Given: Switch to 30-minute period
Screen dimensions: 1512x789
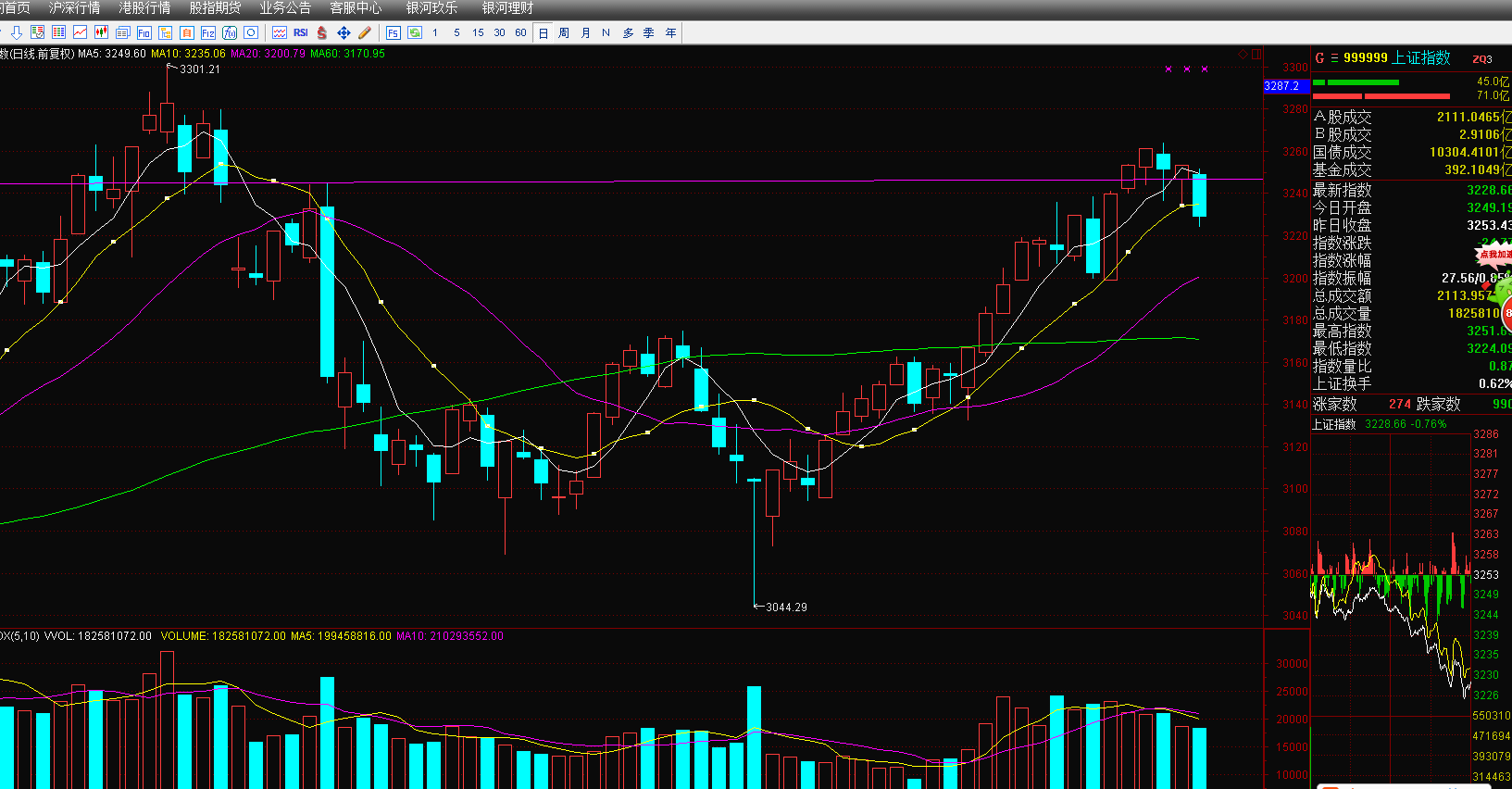Looking at the screenshot, I should click(x=499, y=32).
